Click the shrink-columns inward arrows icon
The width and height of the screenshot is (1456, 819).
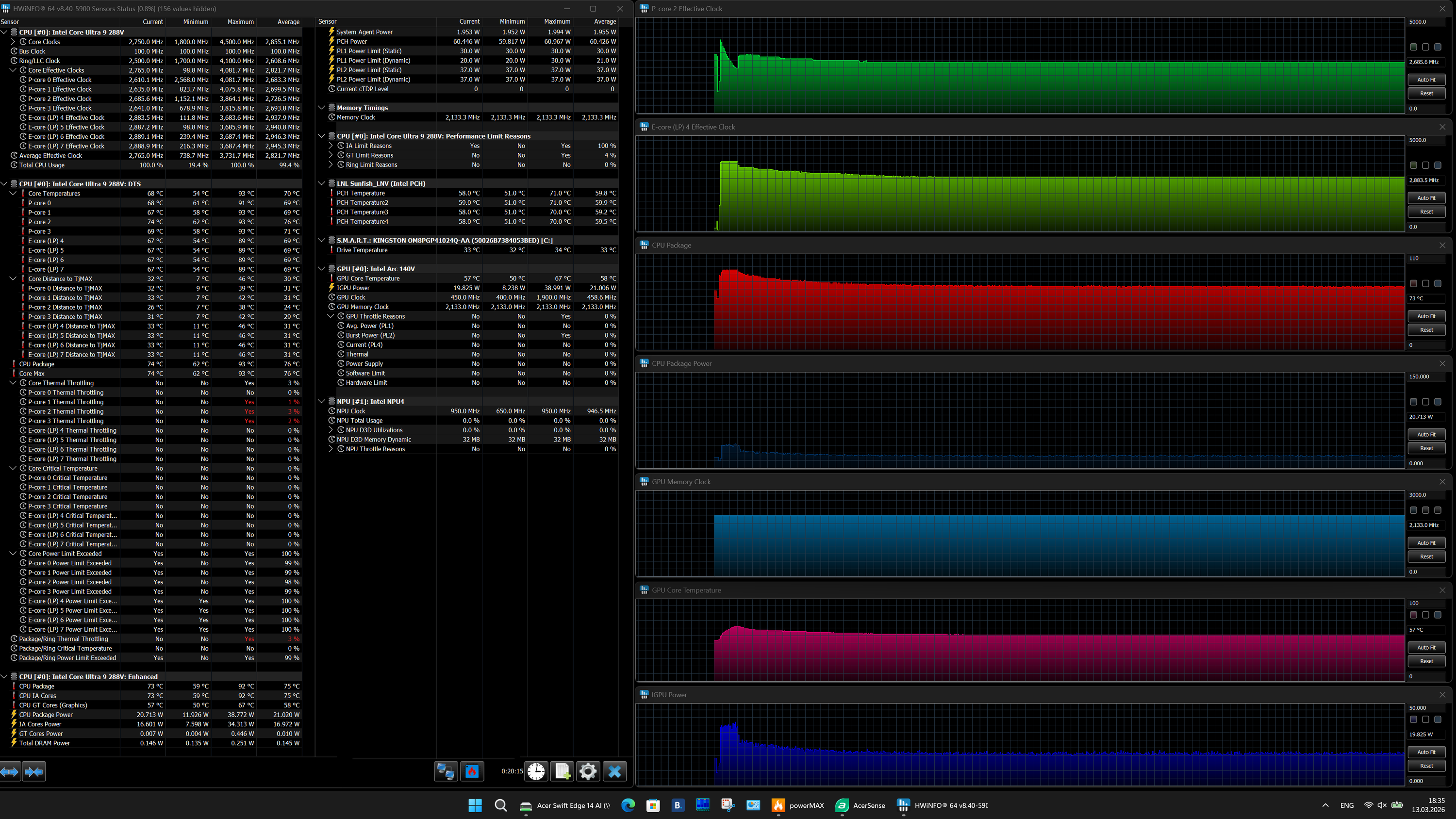34,771
